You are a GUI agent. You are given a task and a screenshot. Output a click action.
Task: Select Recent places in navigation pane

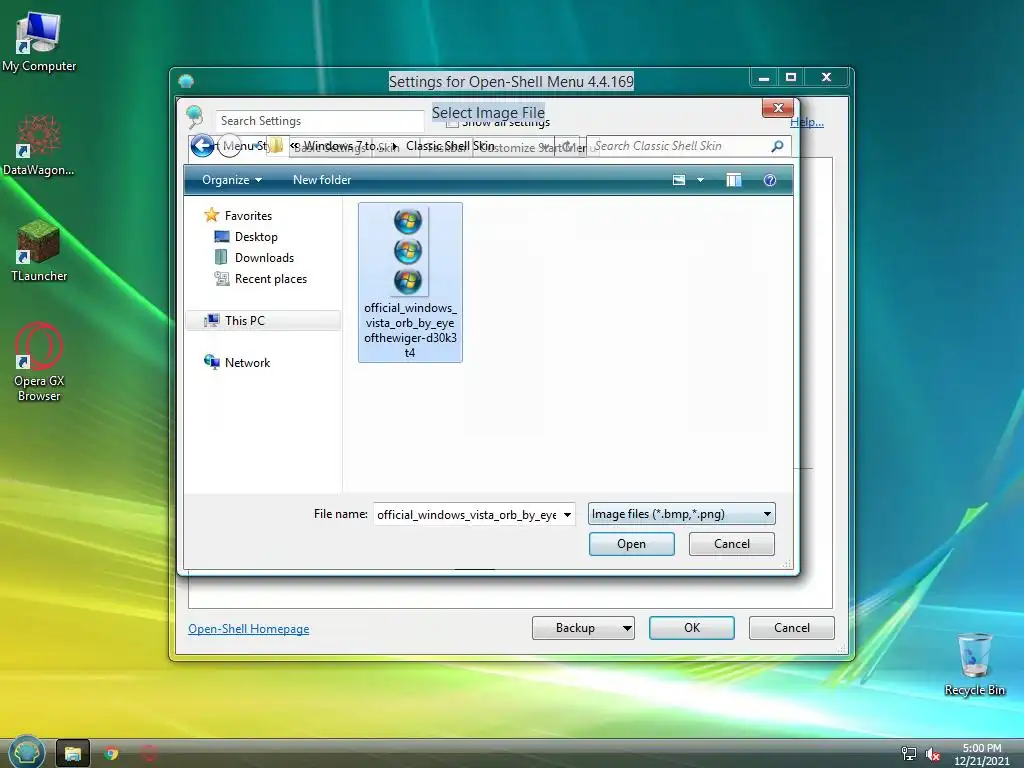(x=271, y=279)
